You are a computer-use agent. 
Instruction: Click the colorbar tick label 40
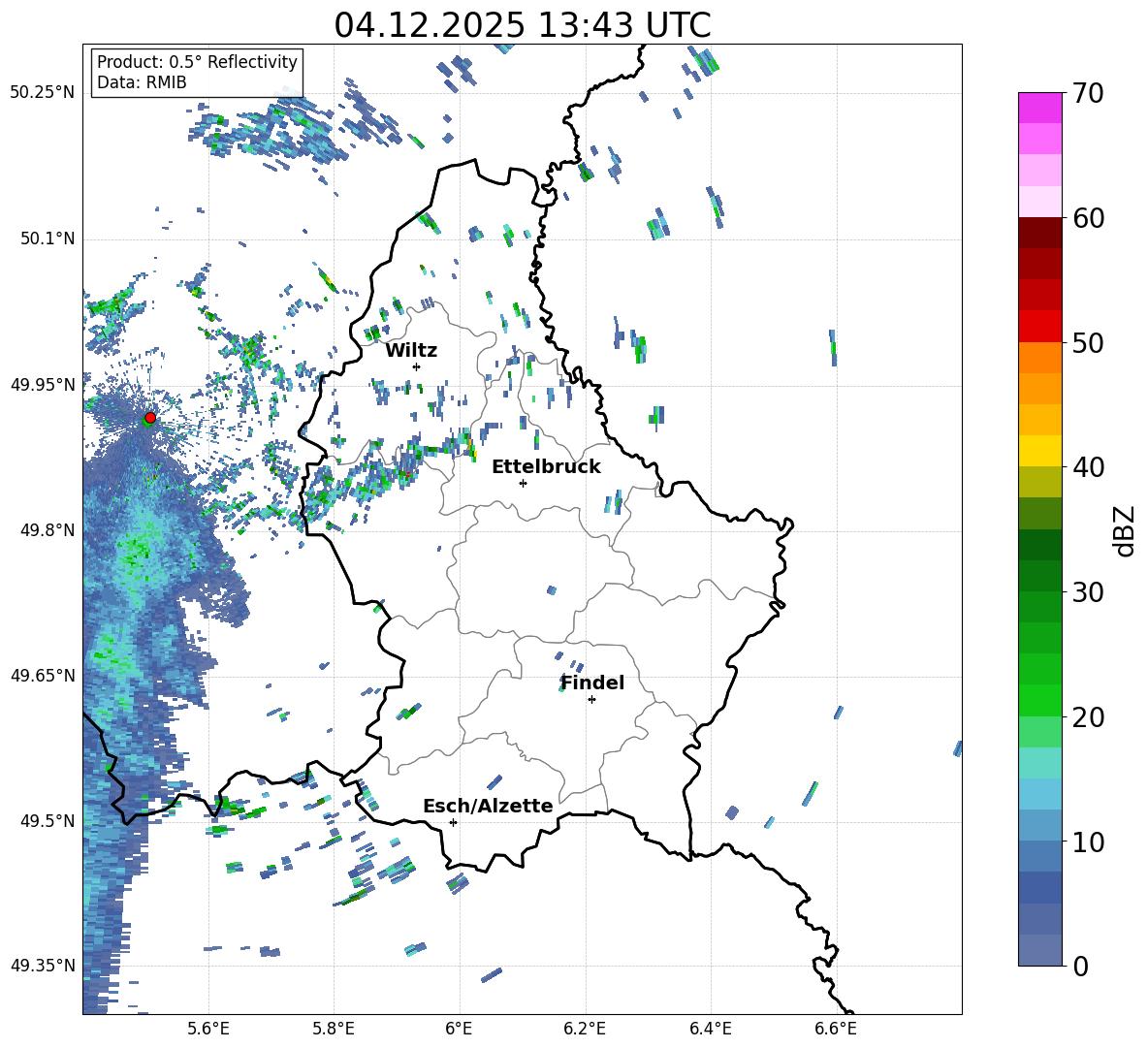pos(1087,467)
